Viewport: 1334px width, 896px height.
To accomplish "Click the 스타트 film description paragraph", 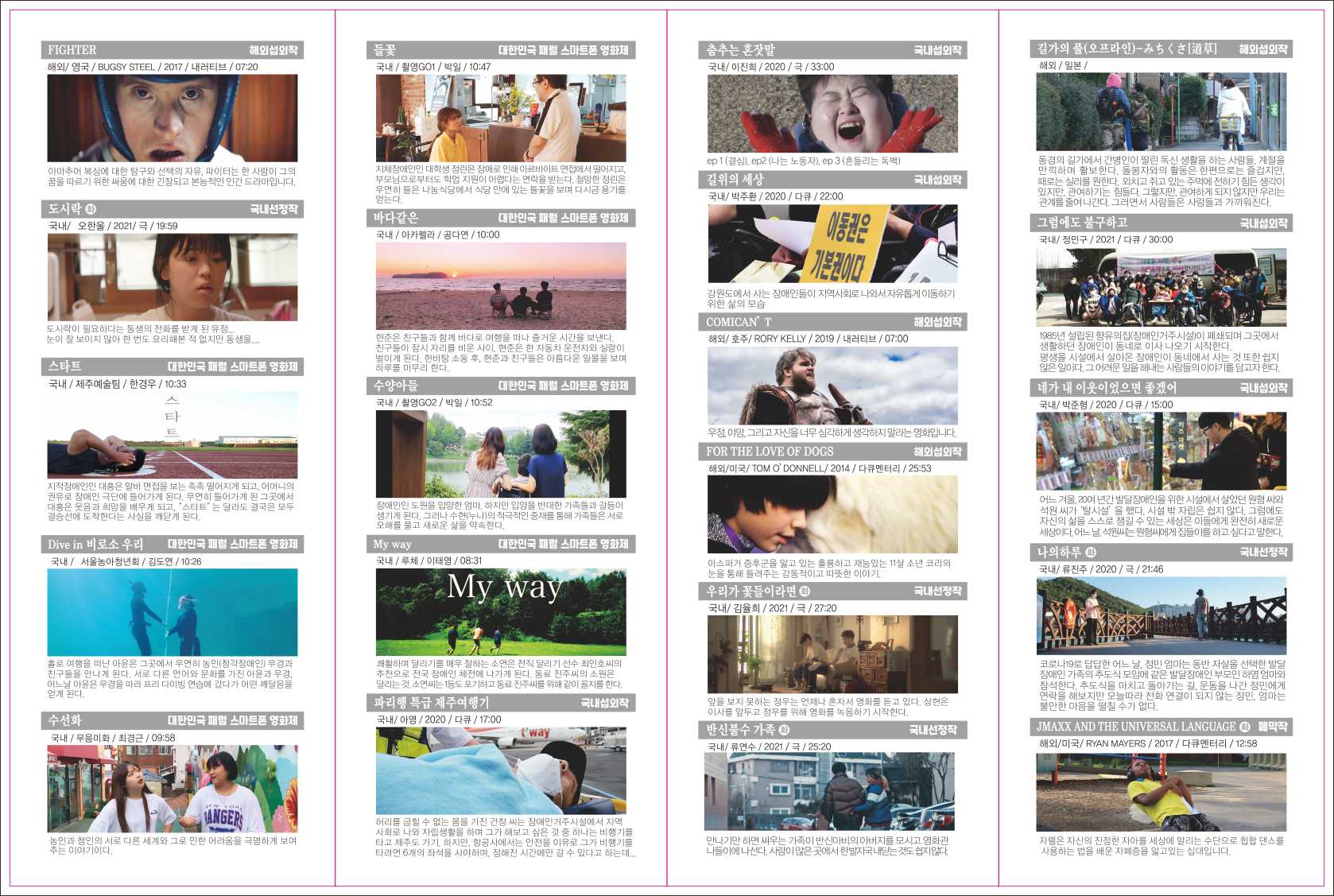I will 171,501.
